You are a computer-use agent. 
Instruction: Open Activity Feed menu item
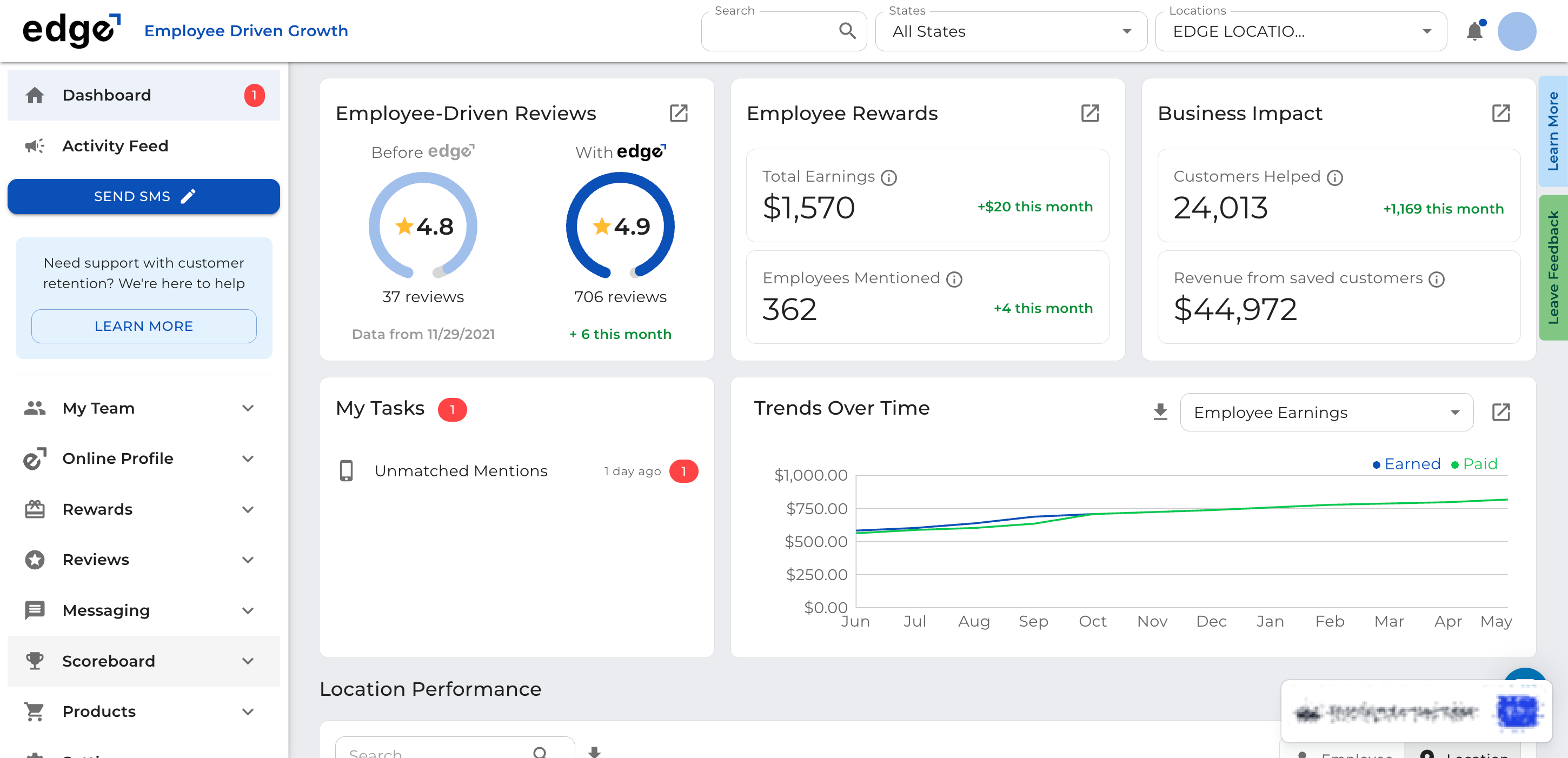click(144, 145)
